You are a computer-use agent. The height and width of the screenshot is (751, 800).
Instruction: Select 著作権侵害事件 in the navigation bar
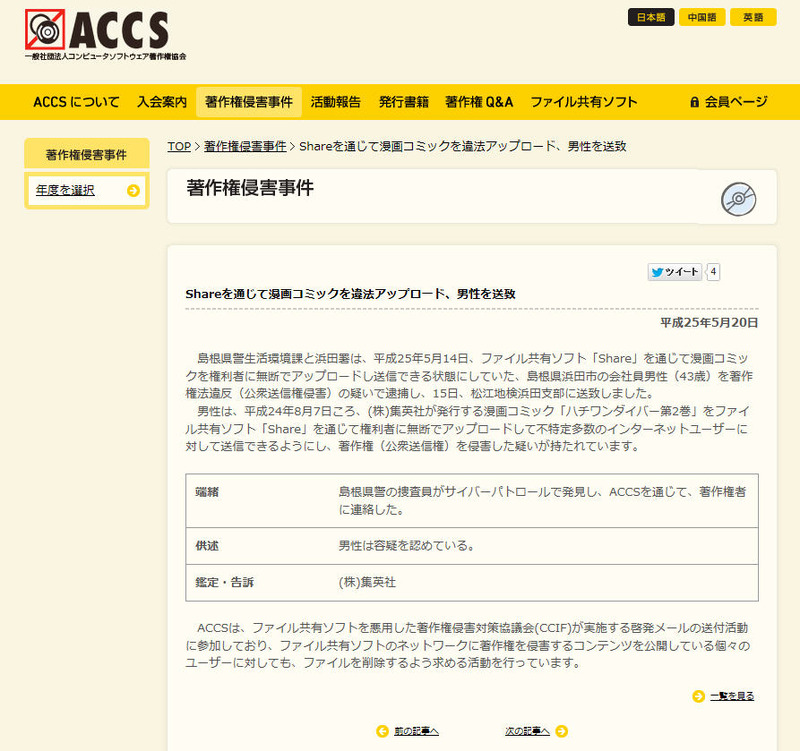pos(249,102)
